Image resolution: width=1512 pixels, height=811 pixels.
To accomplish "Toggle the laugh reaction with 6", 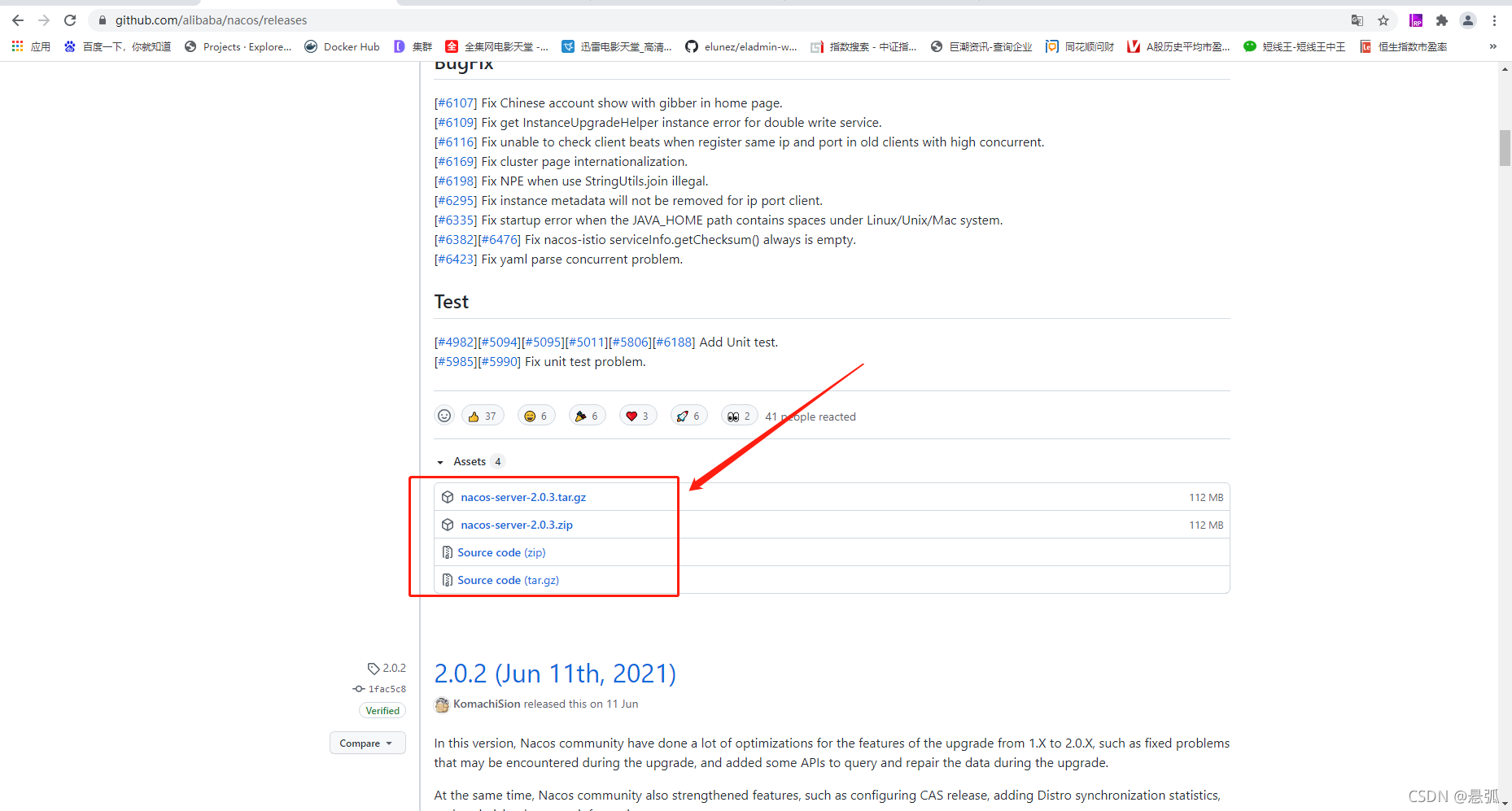I will [x=536, y=416].
